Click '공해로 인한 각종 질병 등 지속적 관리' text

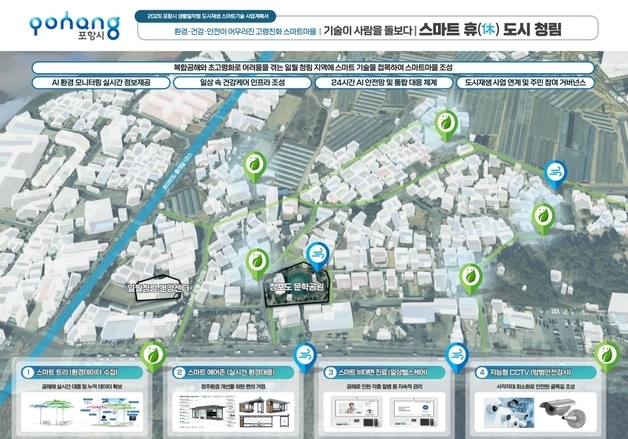(x=384, y=387)
